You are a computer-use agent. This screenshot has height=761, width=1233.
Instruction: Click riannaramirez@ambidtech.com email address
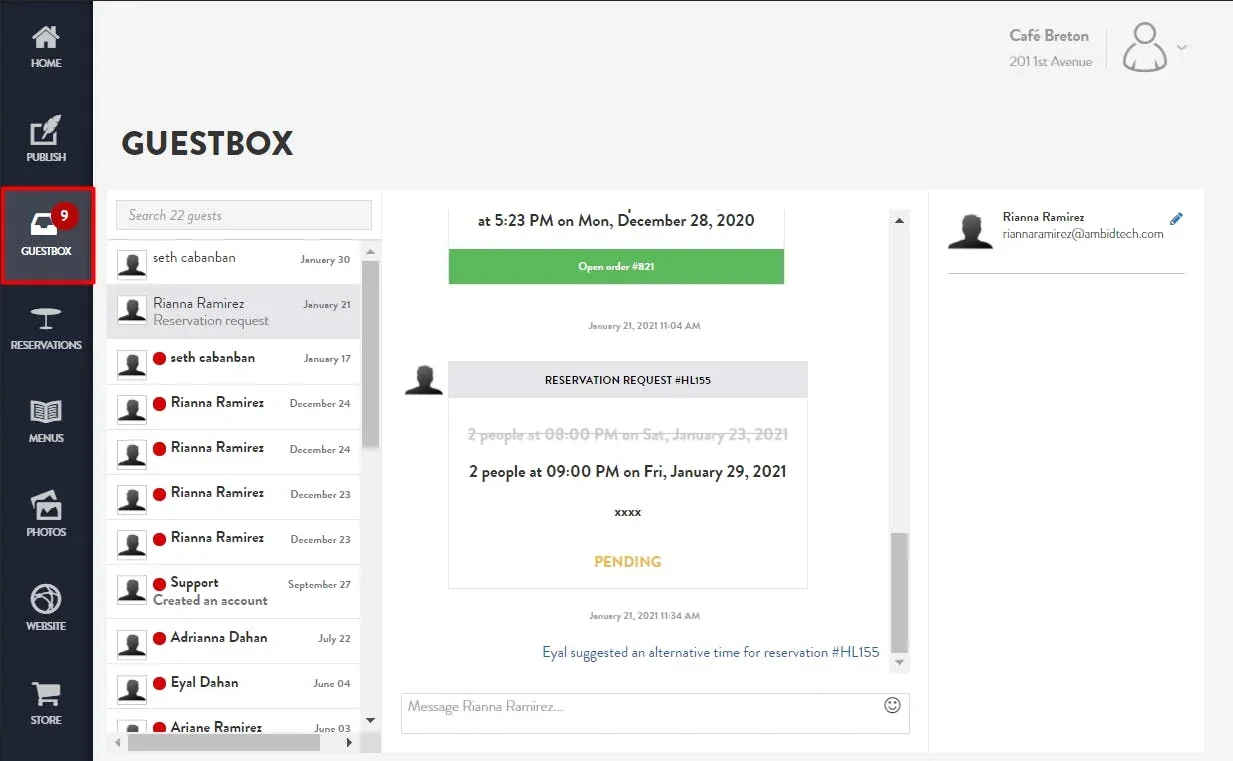(1083, 234)
